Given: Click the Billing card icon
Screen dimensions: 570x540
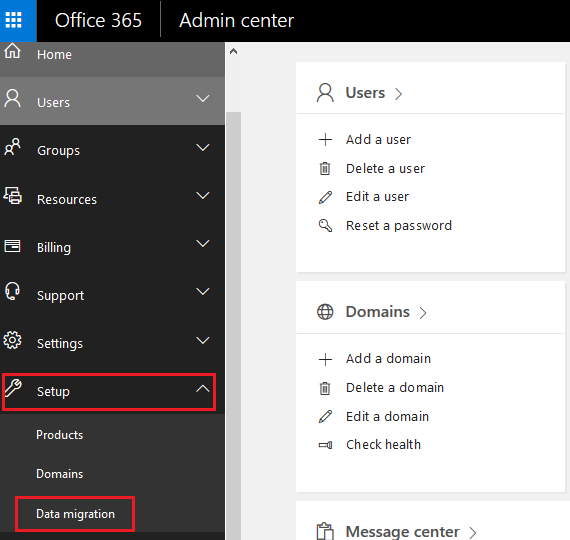Looking at the screenshot, I should pos(12,246).
